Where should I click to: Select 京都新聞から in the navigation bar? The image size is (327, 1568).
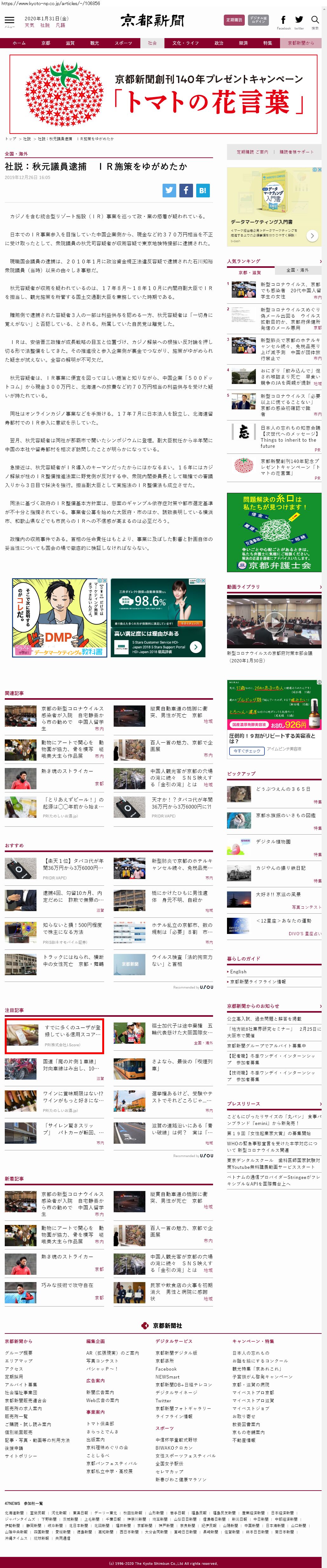301,43
